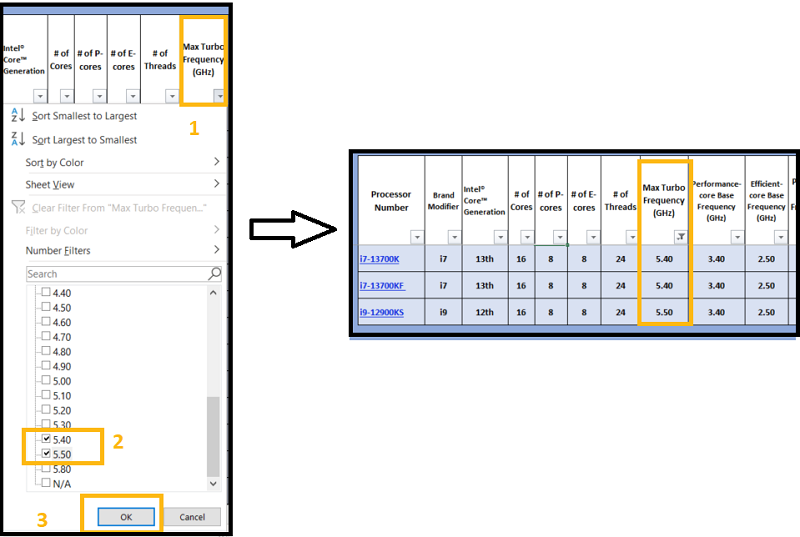Viewport: 800px width, 537px height.
Task: Check the 4.90 checkbox
Action: coord(46,366)
